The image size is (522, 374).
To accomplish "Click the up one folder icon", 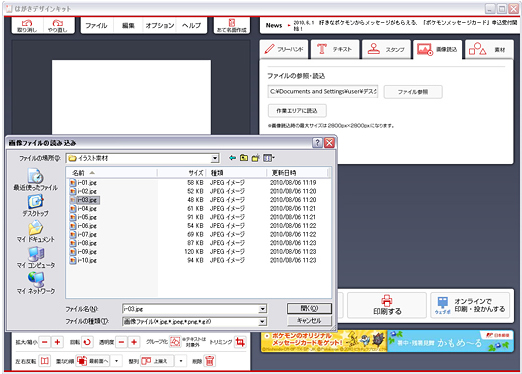I will 244,158.
